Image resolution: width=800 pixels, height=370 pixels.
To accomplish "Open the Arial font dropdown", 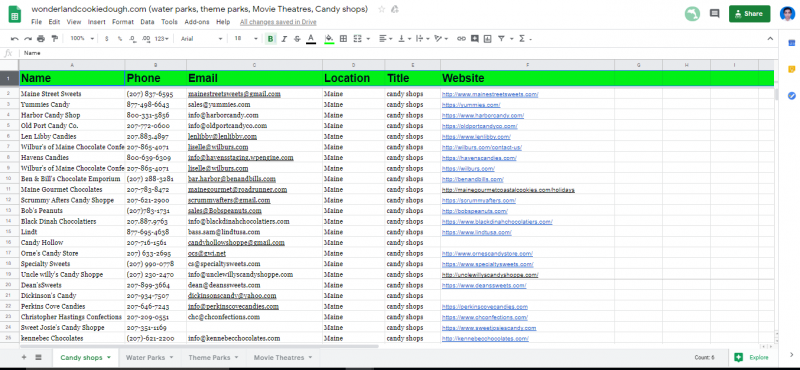I will click(202, 39).
